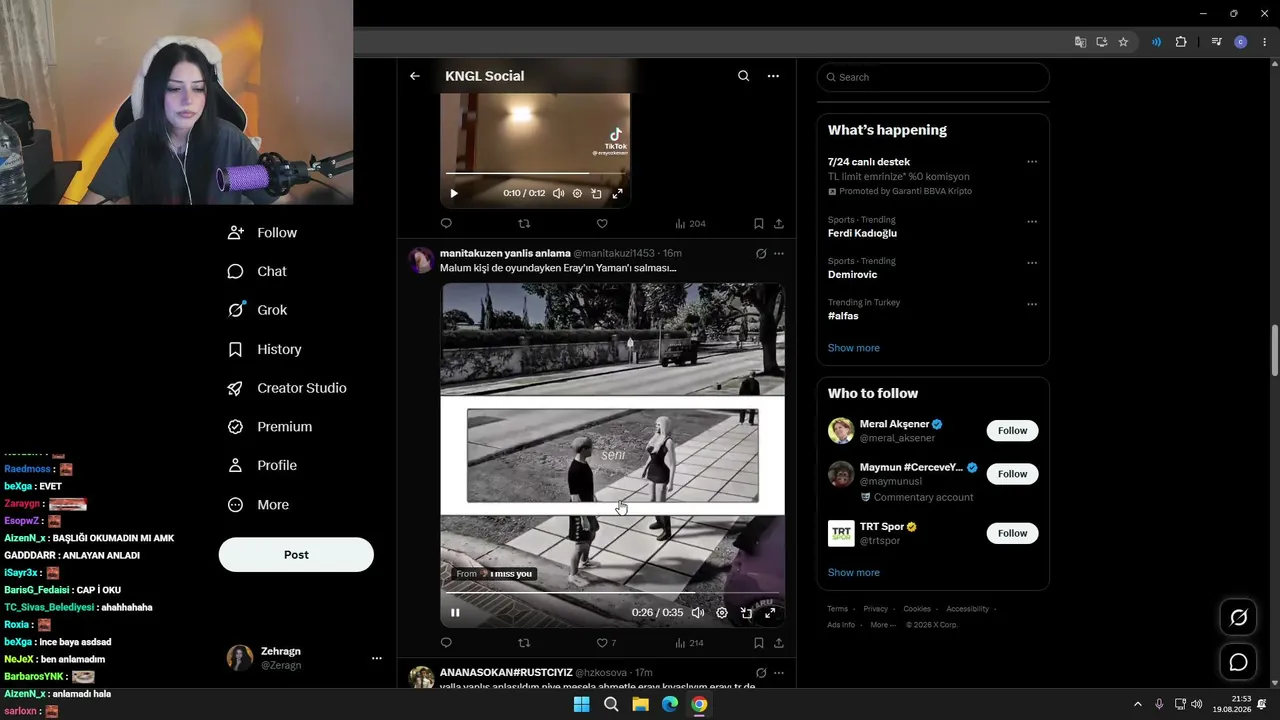The image size is (1280, 720).
Task: Repost the manitakuzen post
Action: pyautogui.click(x=524, y=643)
